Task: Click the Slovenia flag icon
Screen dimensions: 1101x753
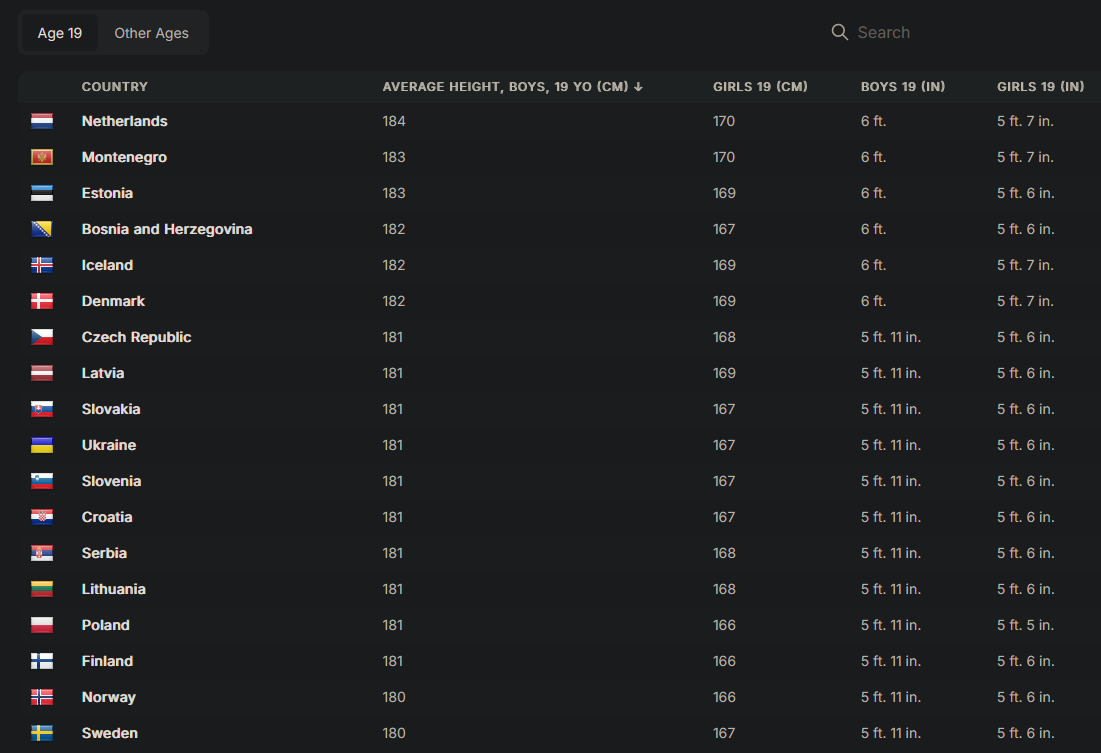Action: [42, 481]
